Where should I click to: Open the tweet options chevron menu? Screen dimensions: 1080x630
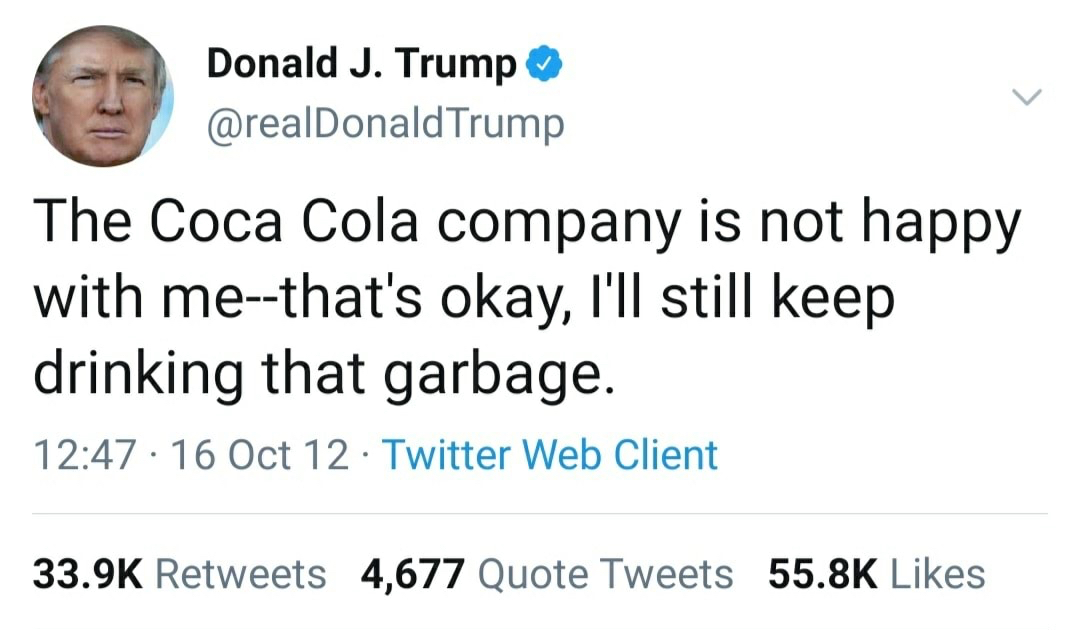[x=1027, y=97]
